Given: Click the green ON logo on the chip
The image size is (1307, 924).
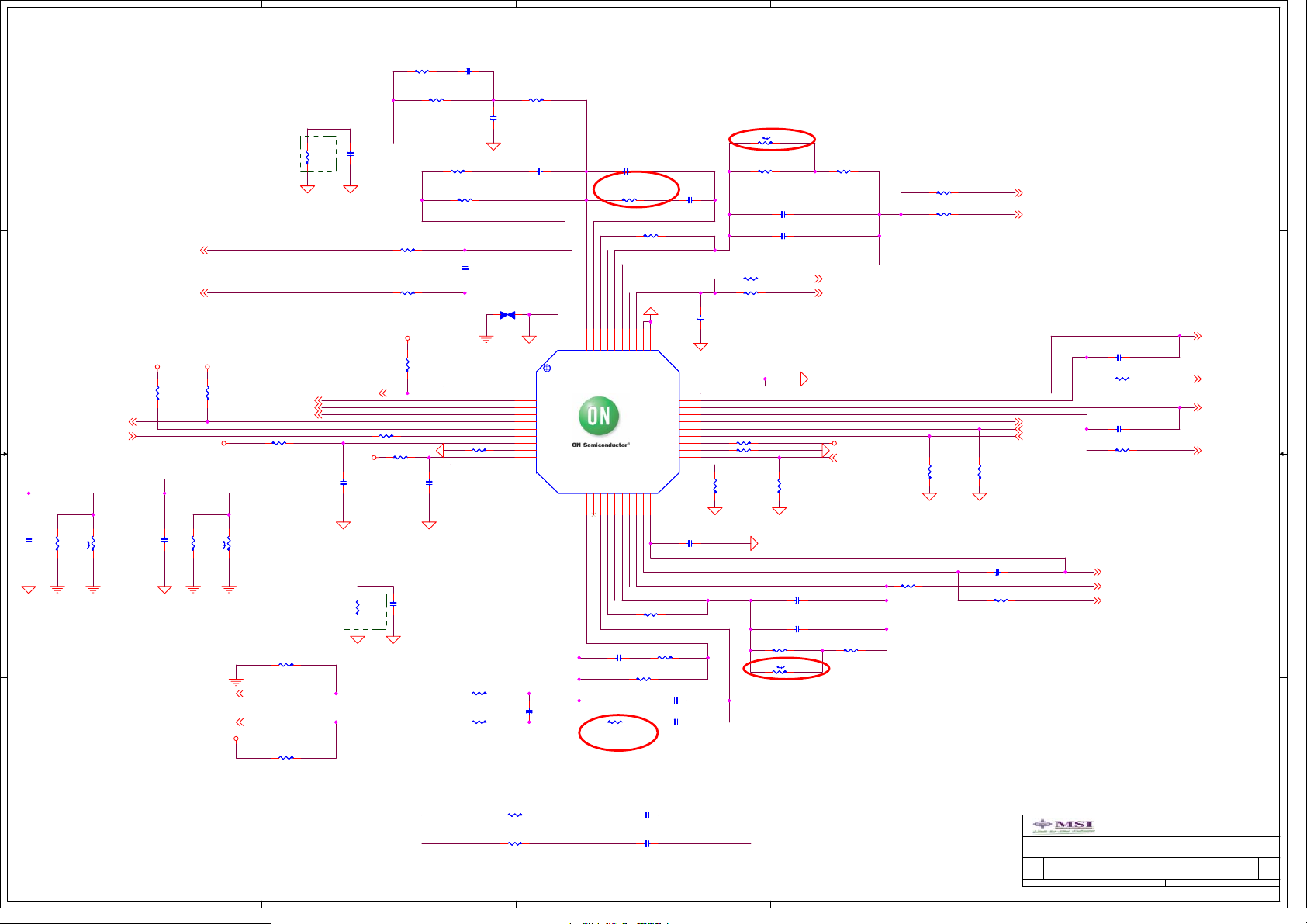Looking at the screenshot, I should (x=599, y=417).
